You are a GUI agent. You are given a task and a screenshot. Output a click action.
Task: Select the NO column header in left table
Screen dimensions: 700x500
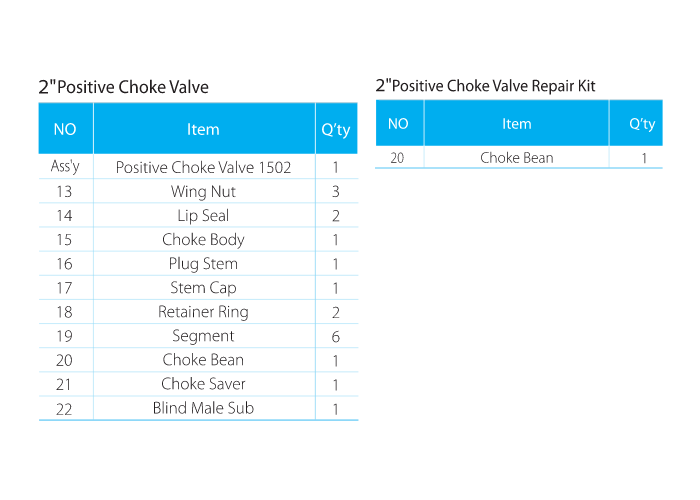click(x=65, y=129)
